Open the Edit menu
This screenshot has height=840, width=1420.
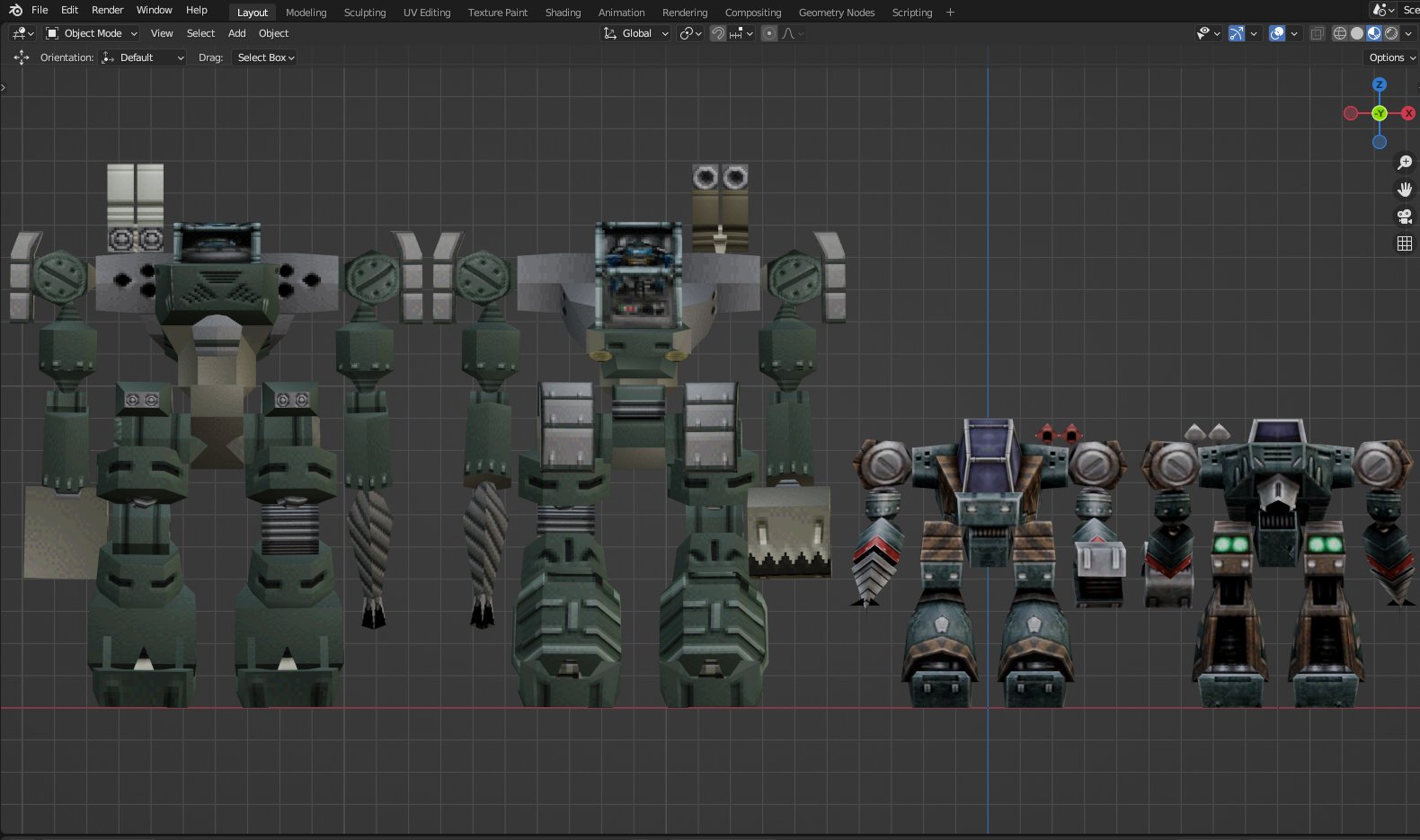coord(70,10)
